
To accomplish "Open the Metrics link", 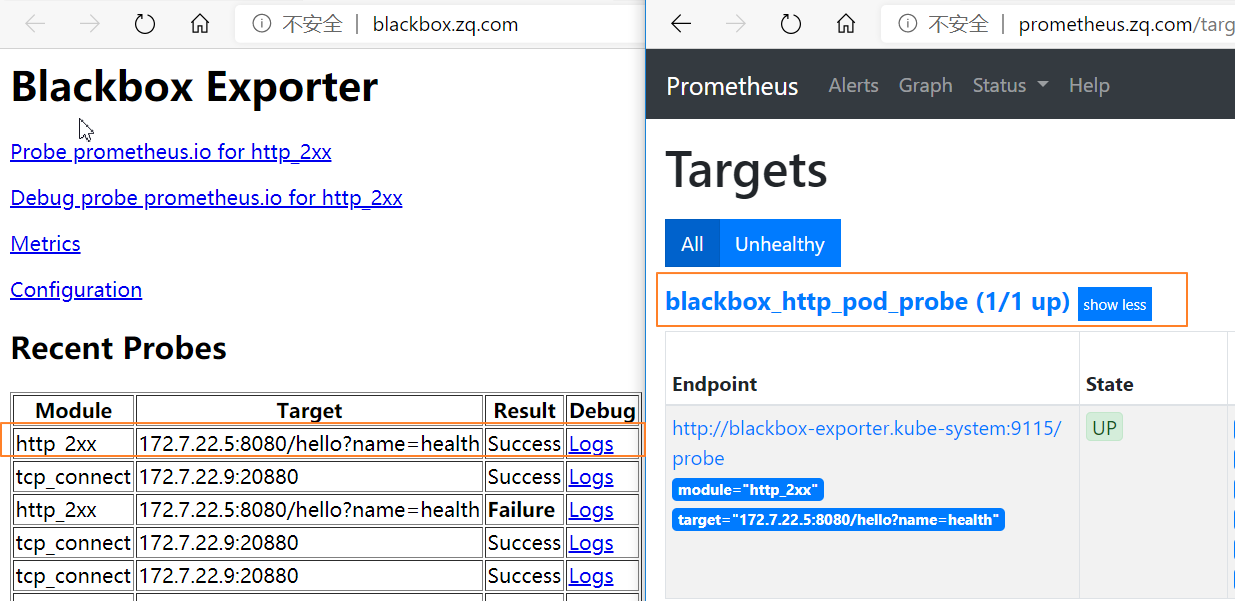I will 45,244.
